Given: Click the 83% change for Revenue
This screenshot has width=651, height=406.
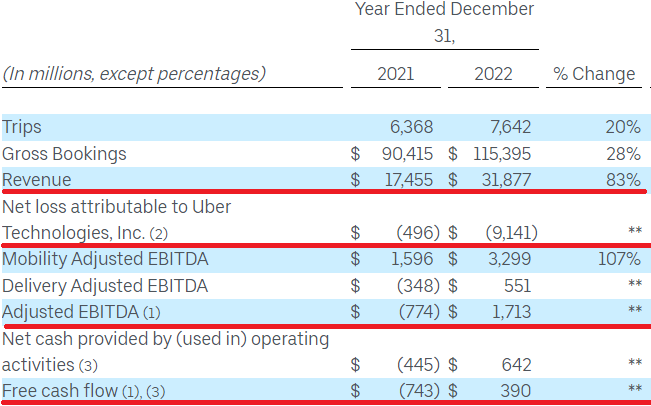Looking at the screenshot, I should point(623,180).
